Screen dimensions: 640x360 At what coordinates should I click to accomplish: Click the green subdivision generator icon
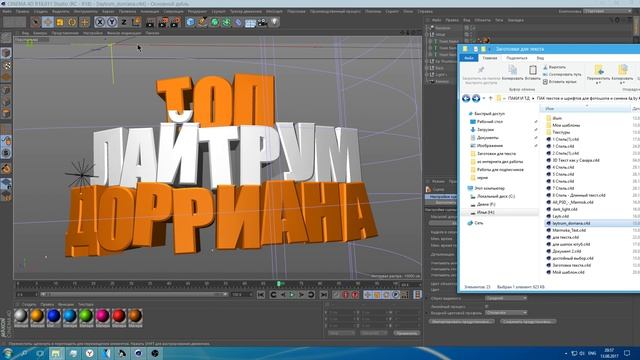[x=214, y=22]
